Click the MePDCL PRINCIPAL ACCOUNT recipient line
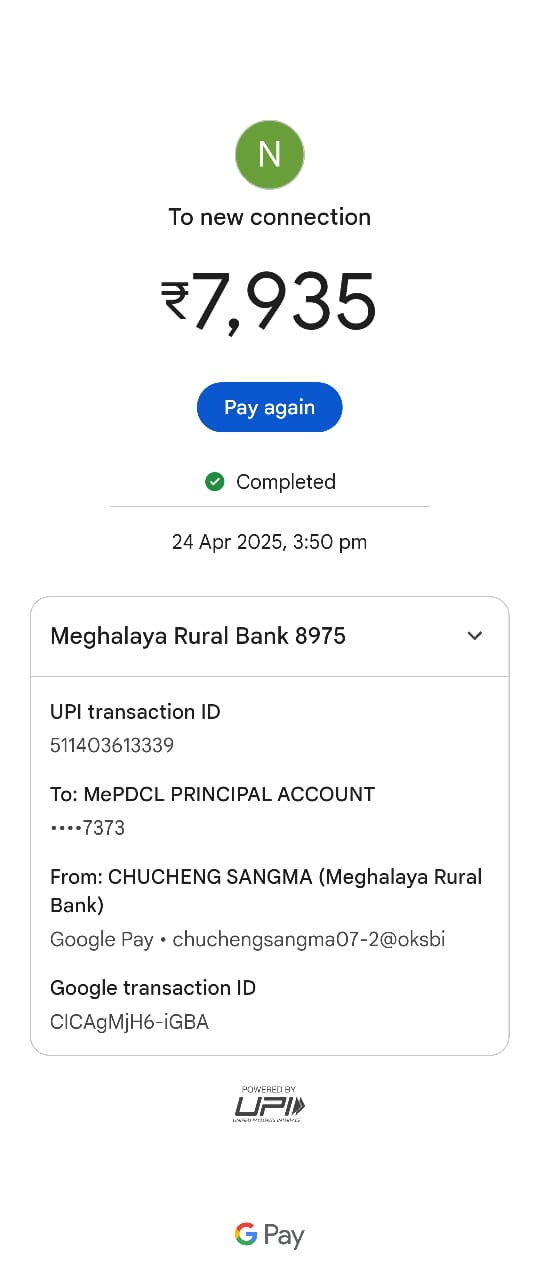Image resolution: width=540 pixels, height=1271 pixels. [x=212, y=794]
